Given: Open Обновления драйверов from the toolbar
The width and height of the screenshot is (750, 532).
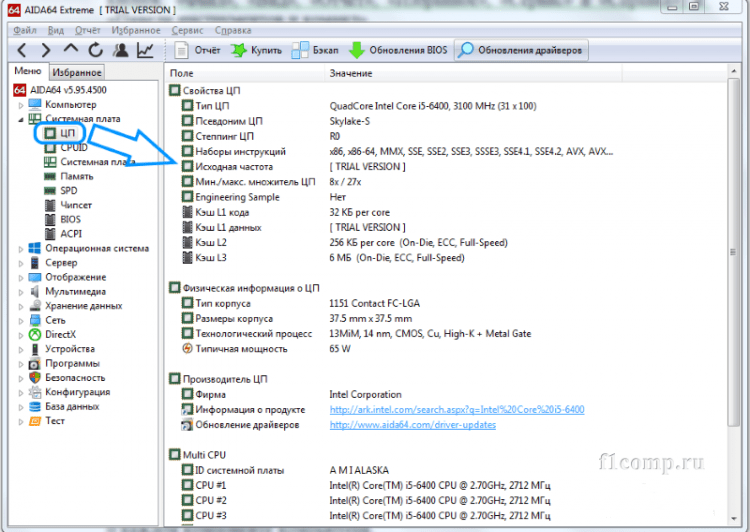Looking at the screenshot, I should coord(520,50).
